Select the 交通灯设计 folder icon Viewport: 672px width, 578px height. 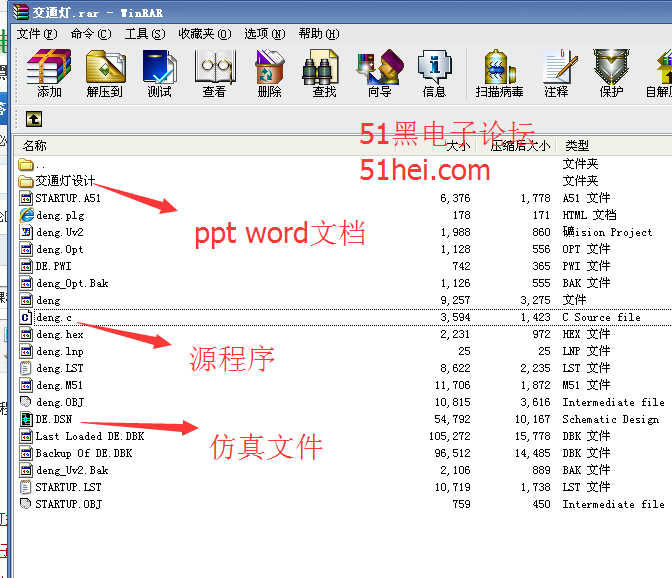point(26,181)
